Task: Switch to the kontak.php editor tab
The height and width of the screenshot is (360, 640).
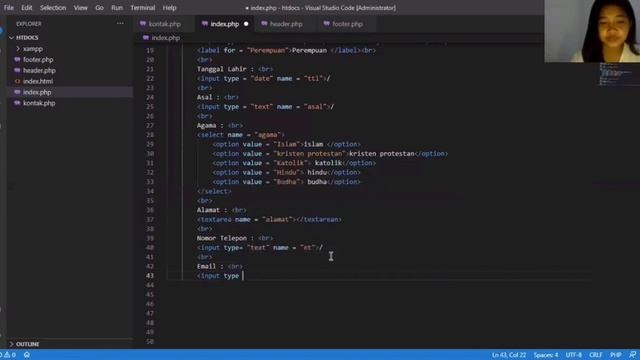Action: point(164,24)
